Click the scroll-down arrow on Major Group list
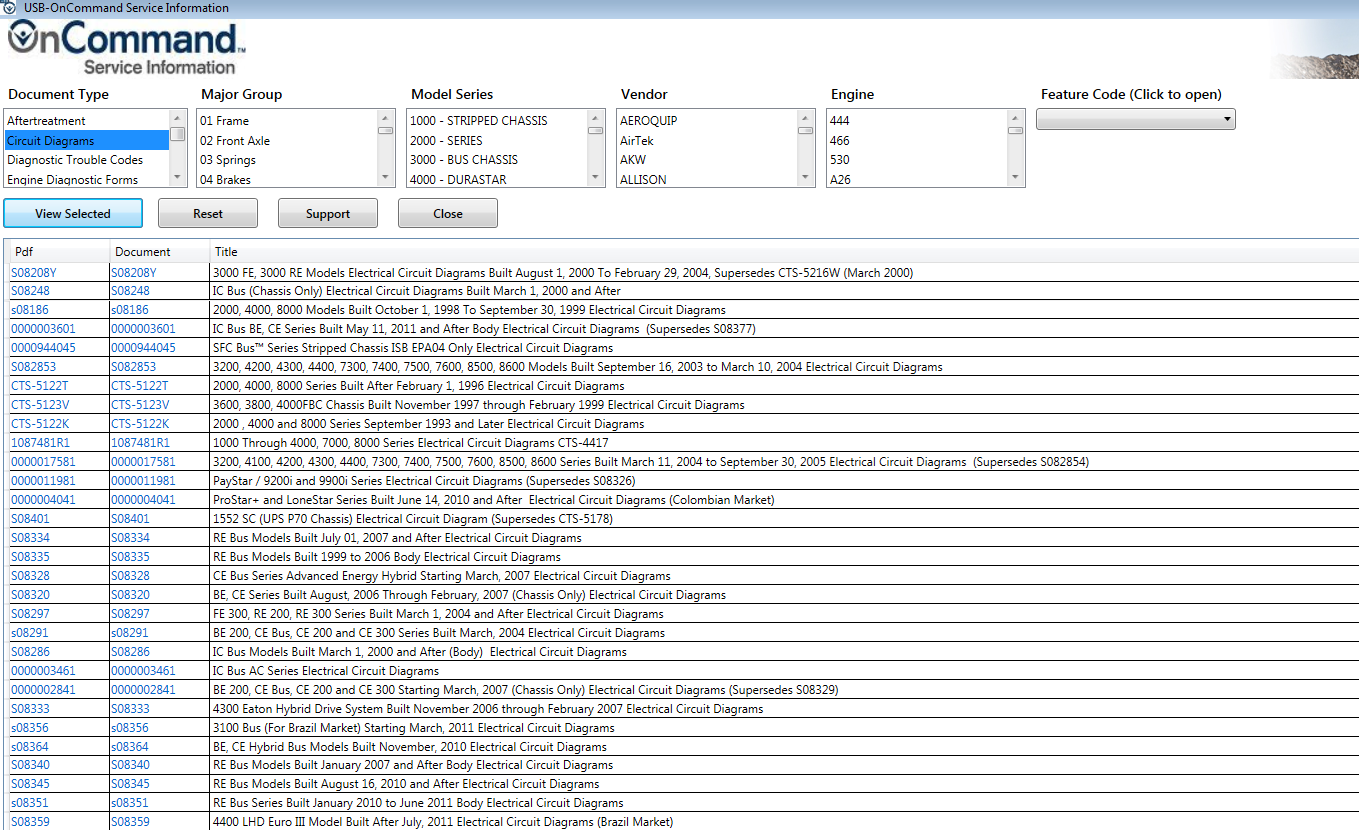This screenshot has height=832, width=1359. click(385, 179)
